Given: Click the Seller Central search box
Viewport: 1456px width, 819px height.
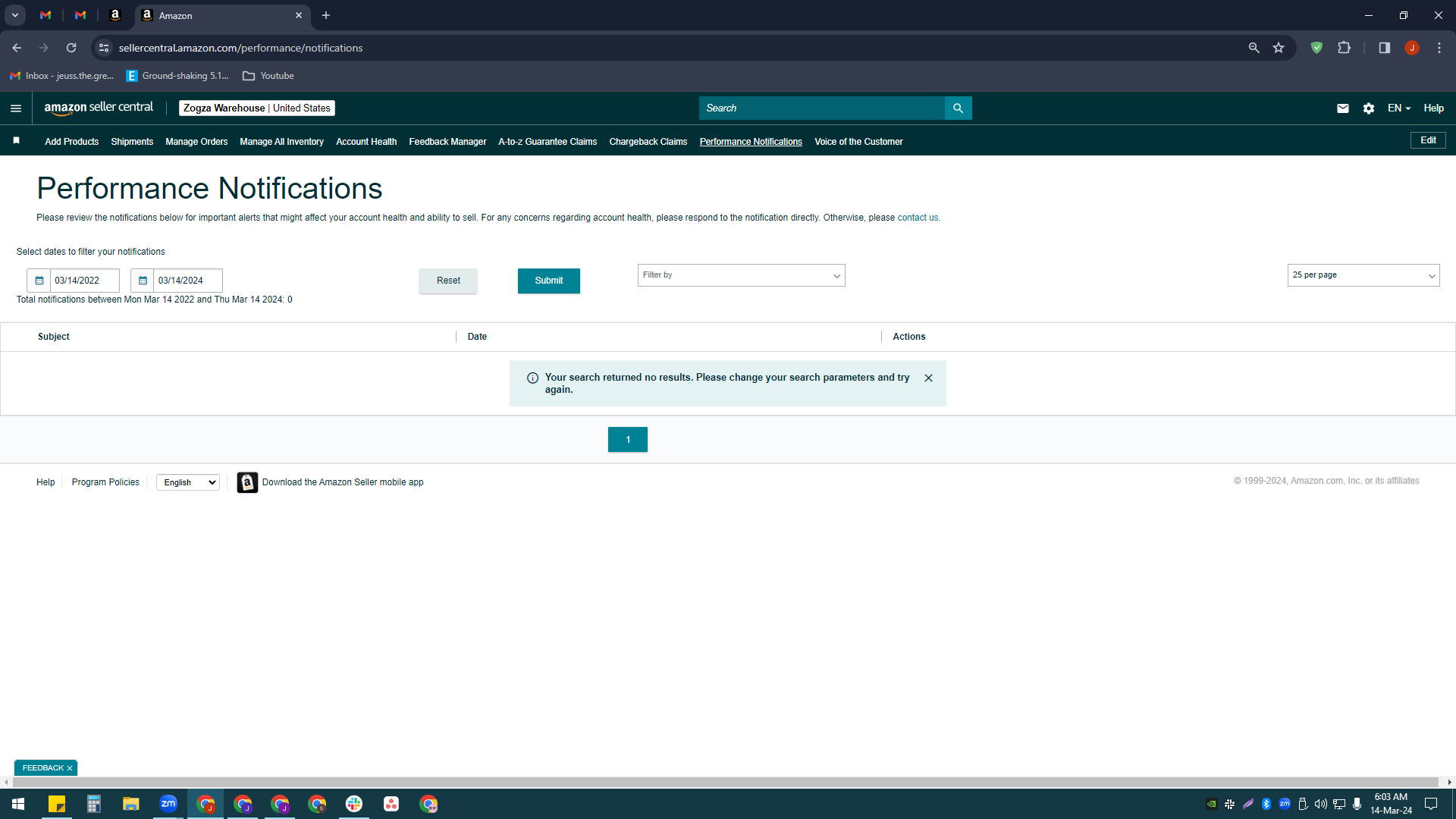Looking at the screenshot, I should [x=822, y=108].
